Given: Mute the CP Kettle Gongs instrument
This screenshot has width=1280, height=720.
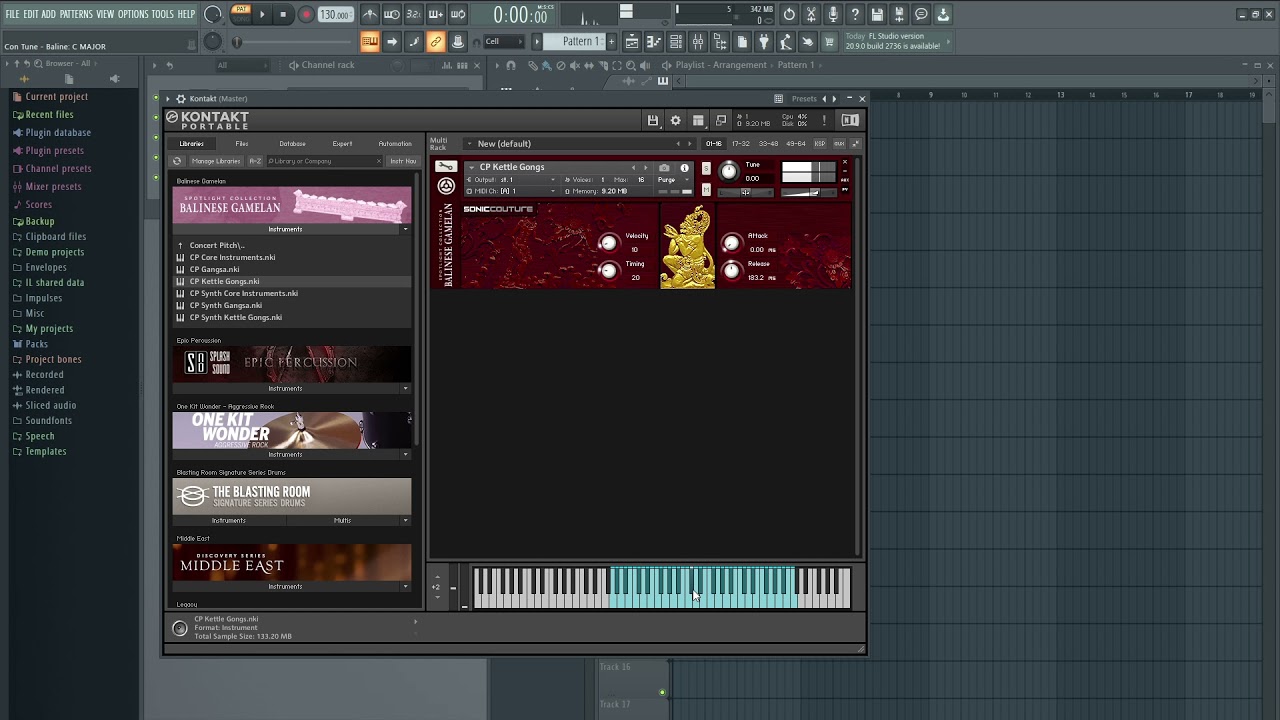Looking at the screenshot, I should 706,190.
